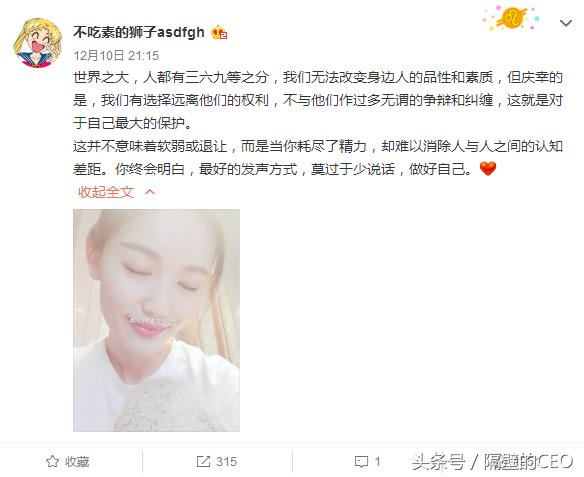
Task: Click the comment bubble icon
Action: click(x=361, y=462)
